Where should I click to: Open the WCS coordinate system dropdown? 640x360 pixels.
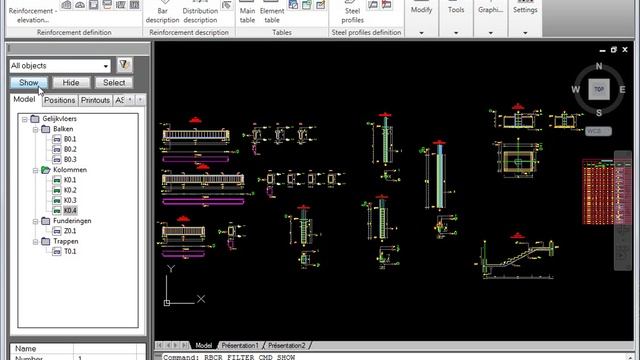(x=598, y=131)
